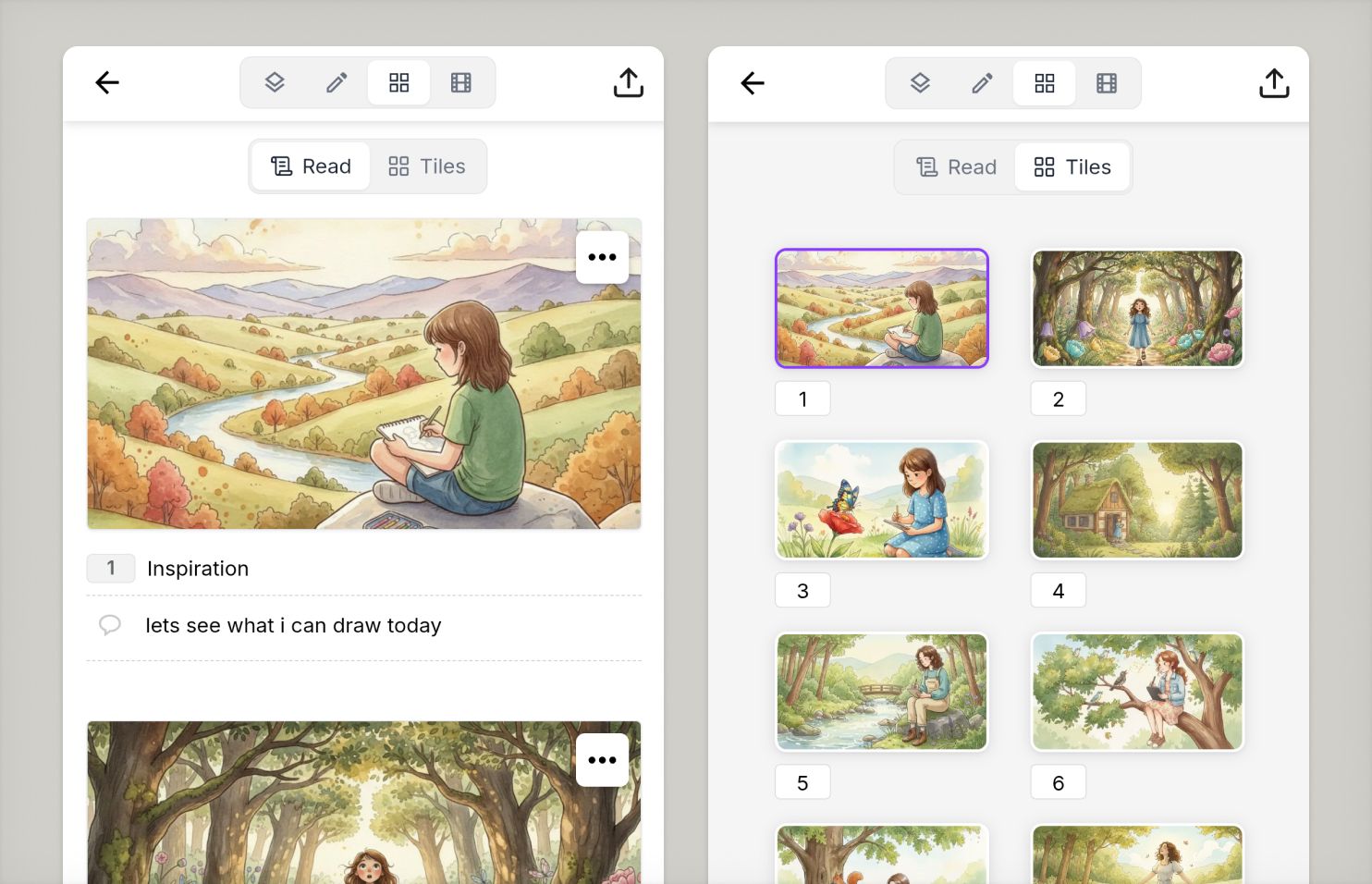Image resolution: width=1372 pixels, height=884 pixels.
Task: Select tile 4 thumbnail of forest cottage
Action: 1137,499
